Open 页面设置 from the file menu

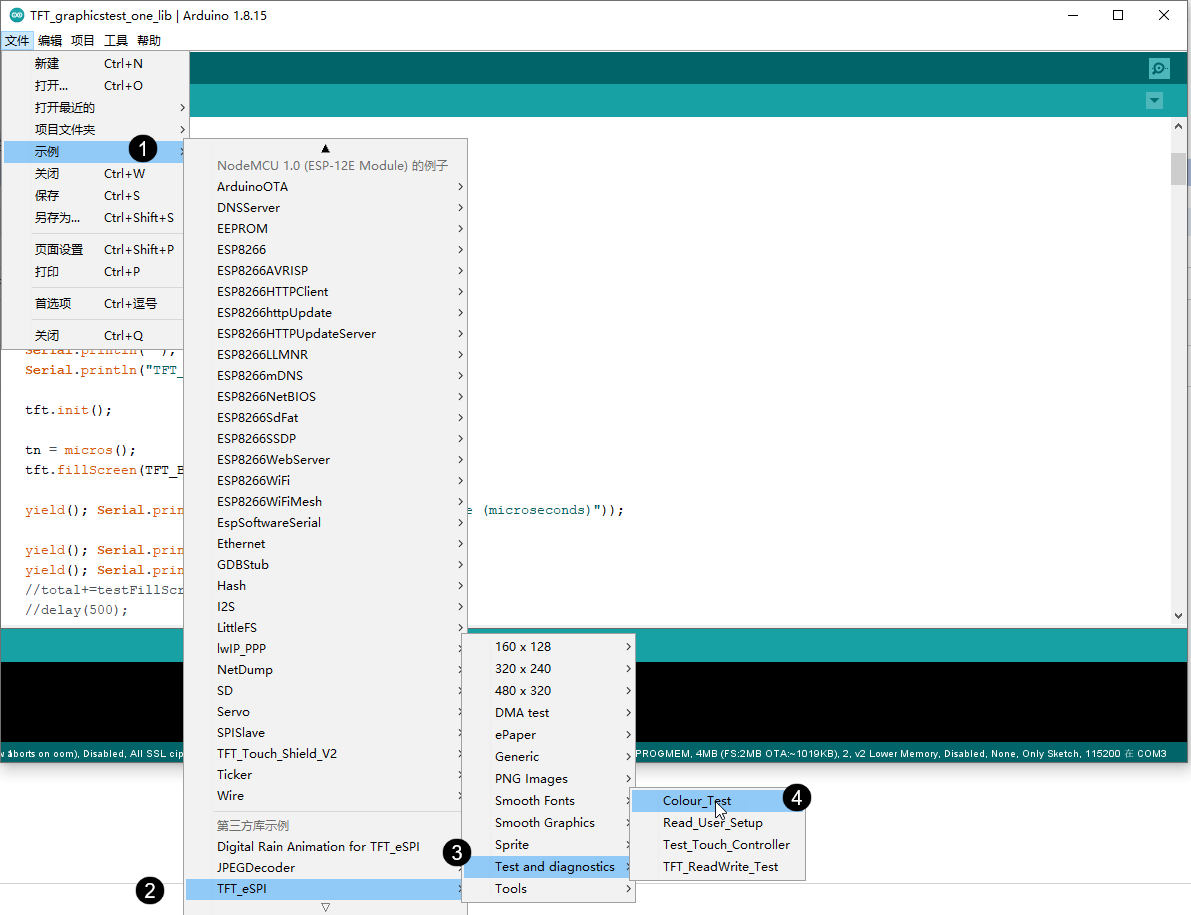tap(94, 250)
